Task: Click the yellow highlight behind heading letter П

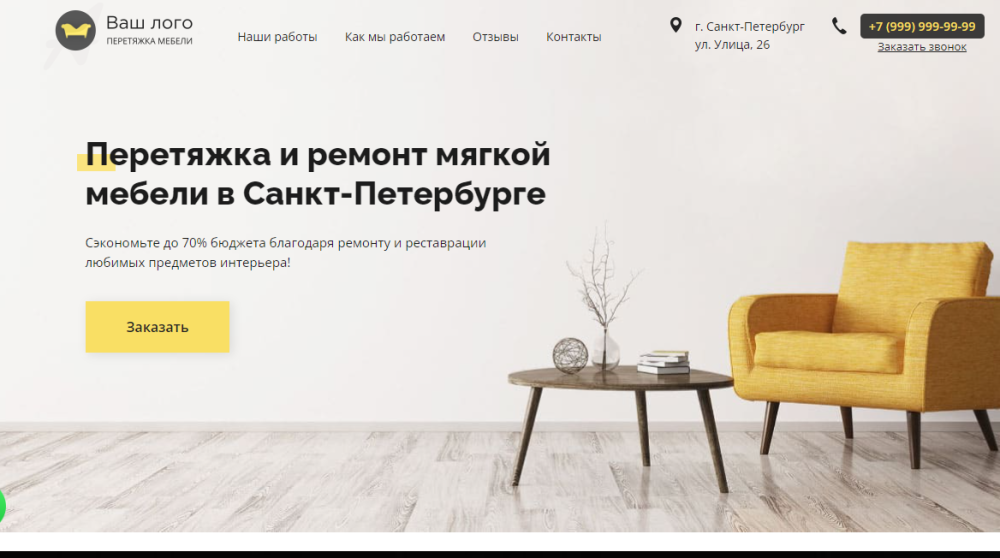Action: 96,162
